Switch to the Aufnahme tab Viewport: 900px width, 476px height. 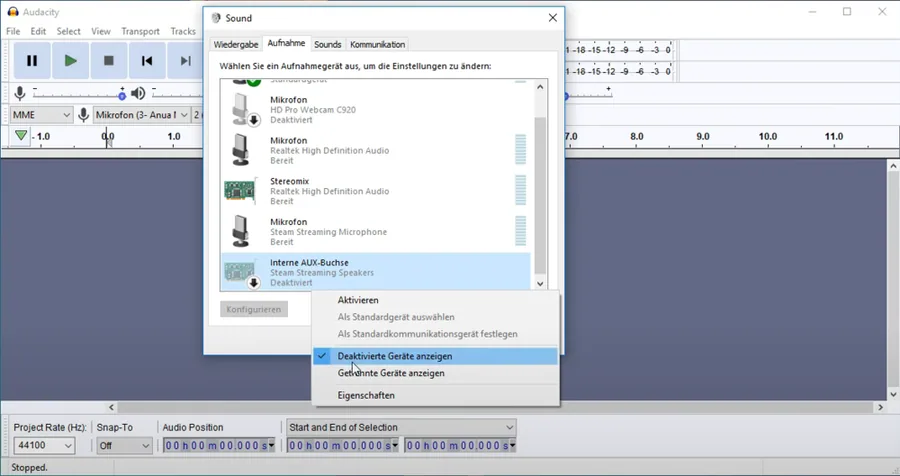pos(286,43)
